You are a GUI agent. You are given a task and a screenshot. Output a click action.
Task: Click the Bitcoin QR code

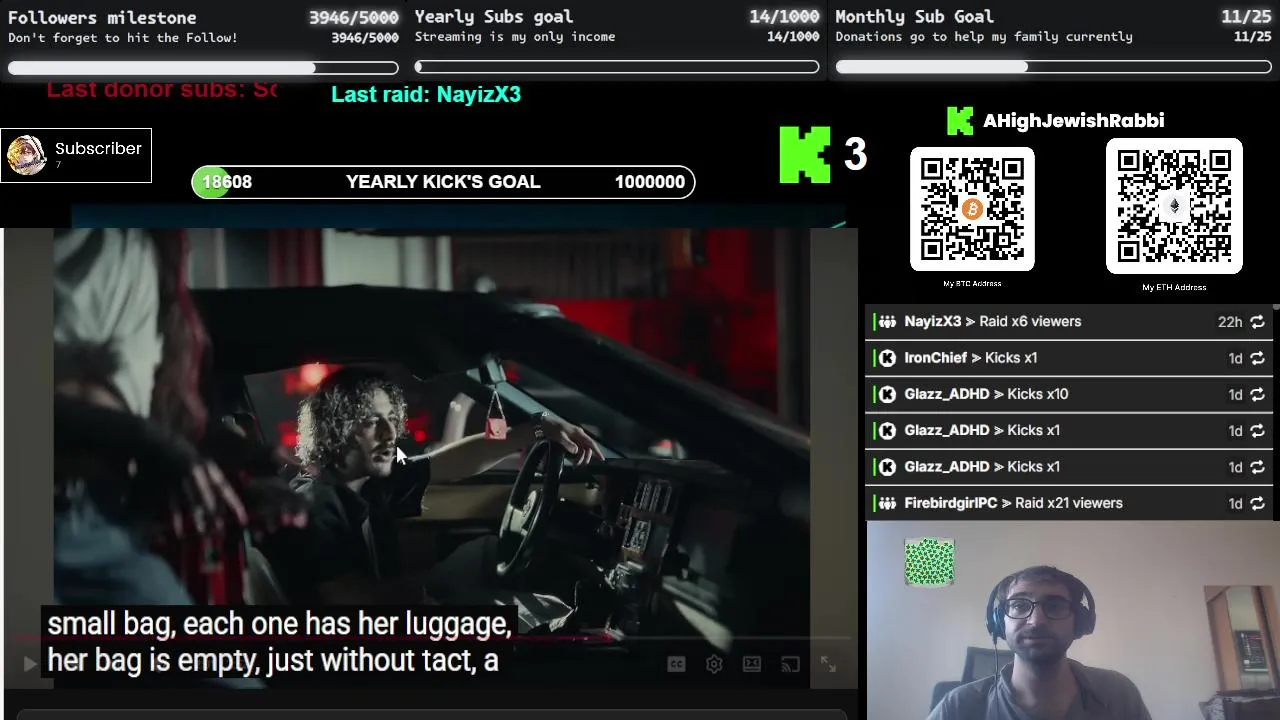coord(972,209)
